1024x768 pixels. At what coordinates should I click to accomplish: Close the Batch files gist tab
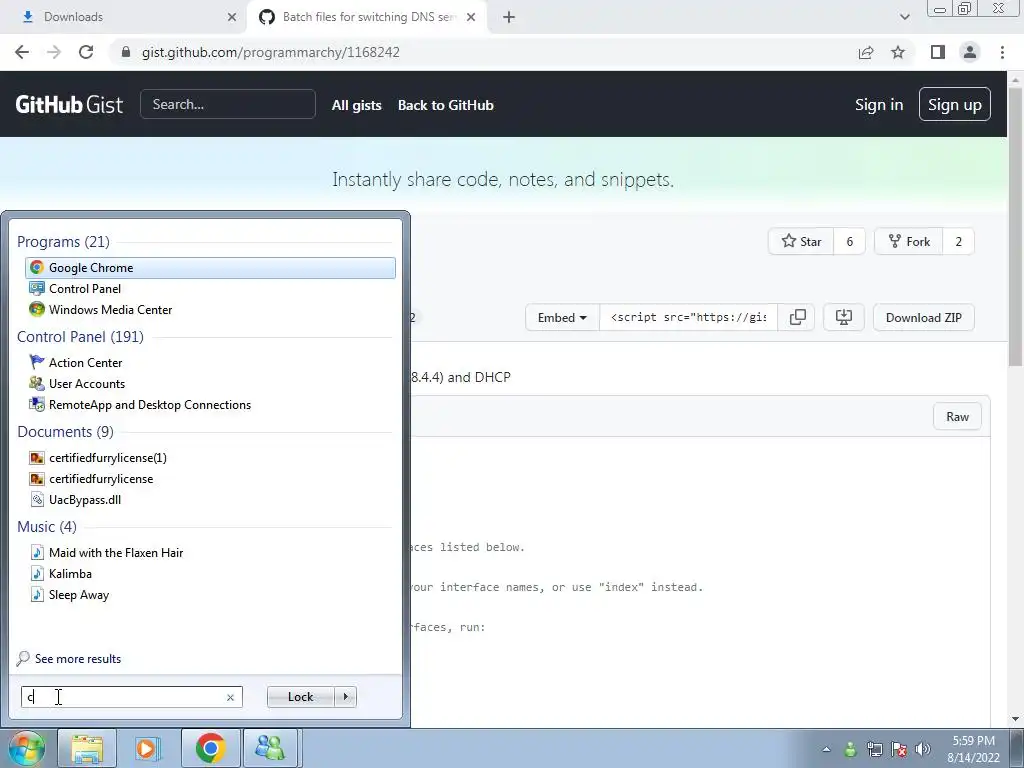[x=471, y=17]
